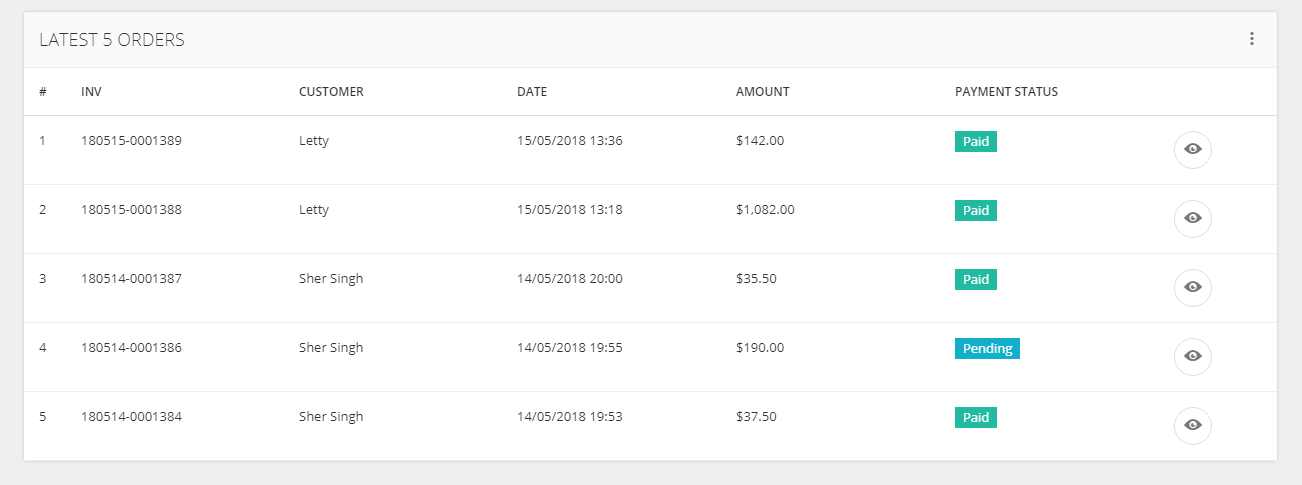Click the AMOUNT column header
Screen dimensions: 1302x485
click(x=762, y=92)
